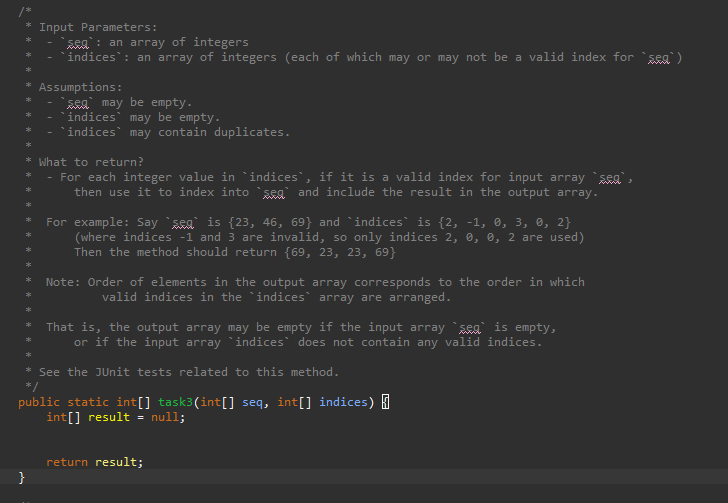This screenshot has height=503, width=728.
Task: Click 'For each integer value in `indices`' line
Action: 346,177
